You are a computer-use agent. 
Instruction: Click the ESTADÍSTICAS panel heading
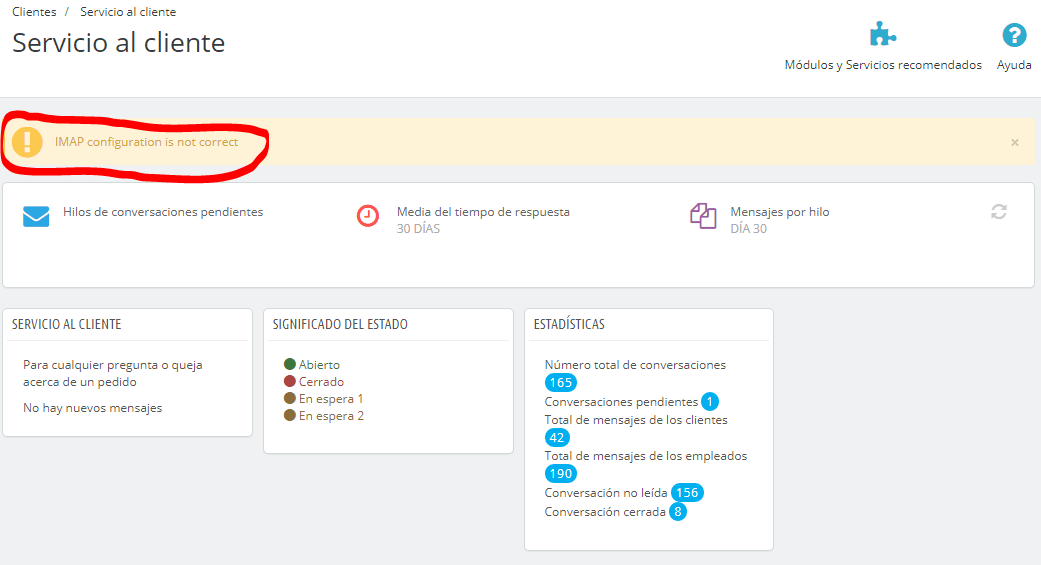[x=569, y=324]
